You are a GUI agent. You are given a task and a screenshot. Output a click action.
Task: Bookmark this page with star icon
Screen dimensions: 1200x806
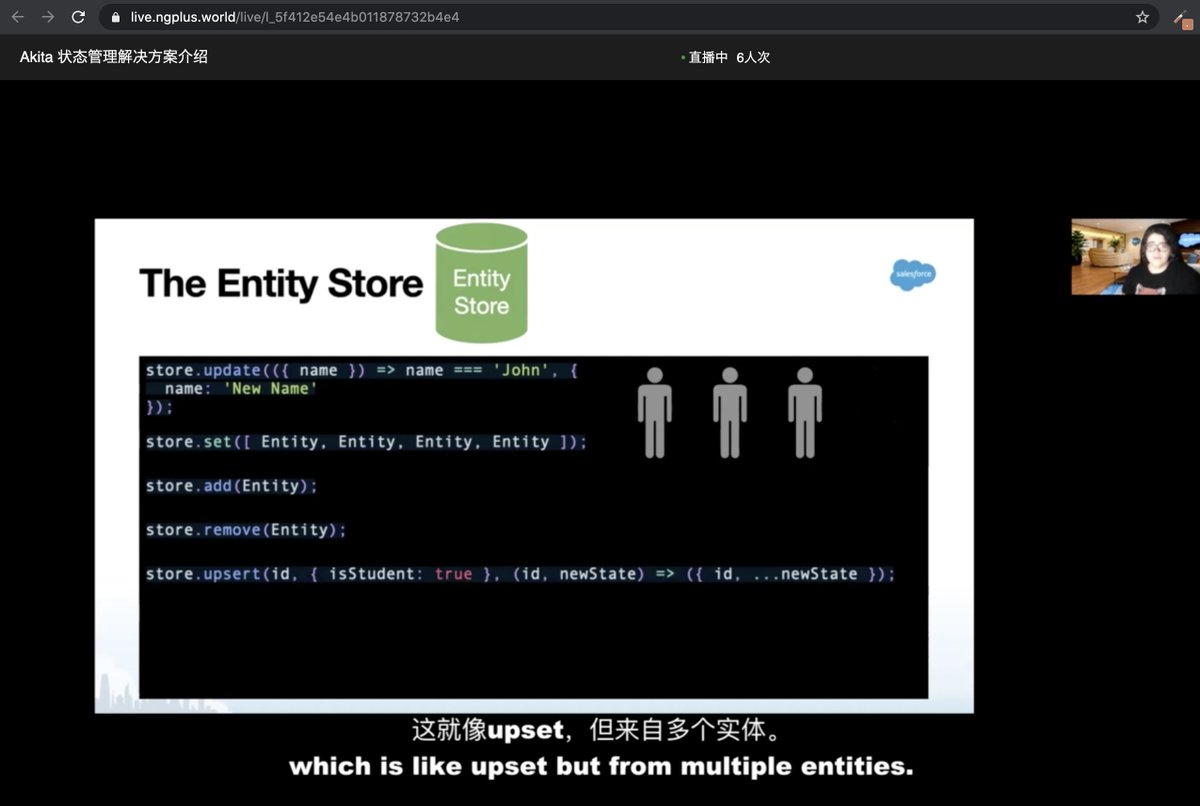pyautogui.click(x=1142, y=17)
